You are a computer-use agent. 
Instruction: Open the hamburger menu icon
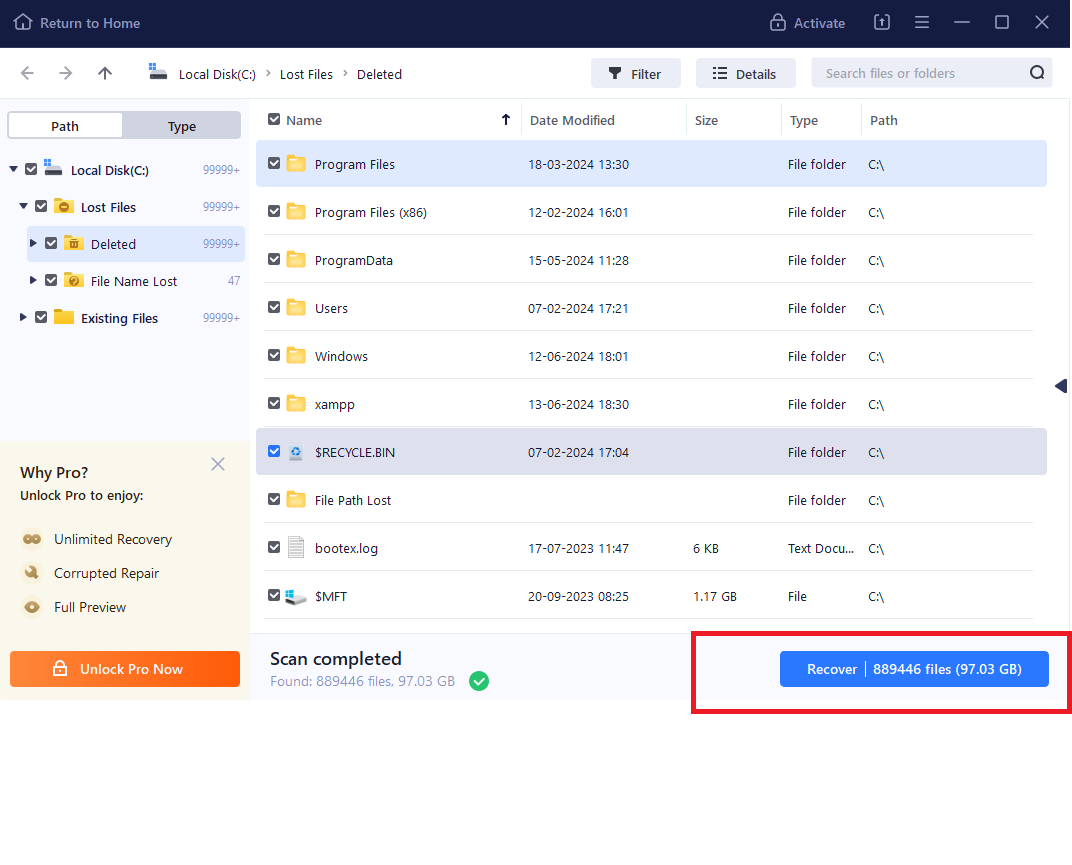tap(922, 23)
